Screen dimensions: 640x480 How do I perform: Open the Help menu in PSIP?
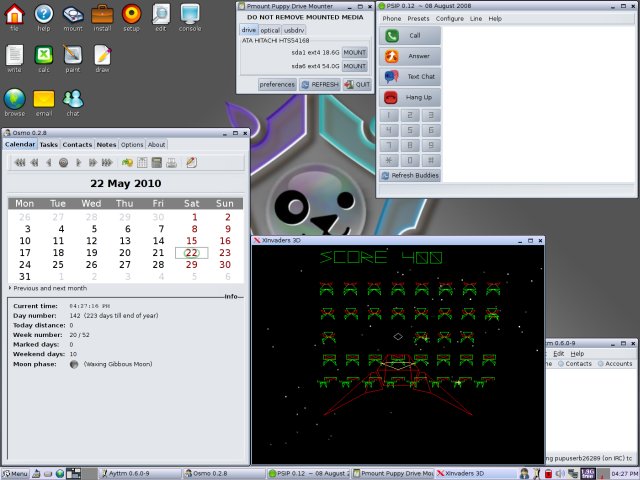(495, 19)
